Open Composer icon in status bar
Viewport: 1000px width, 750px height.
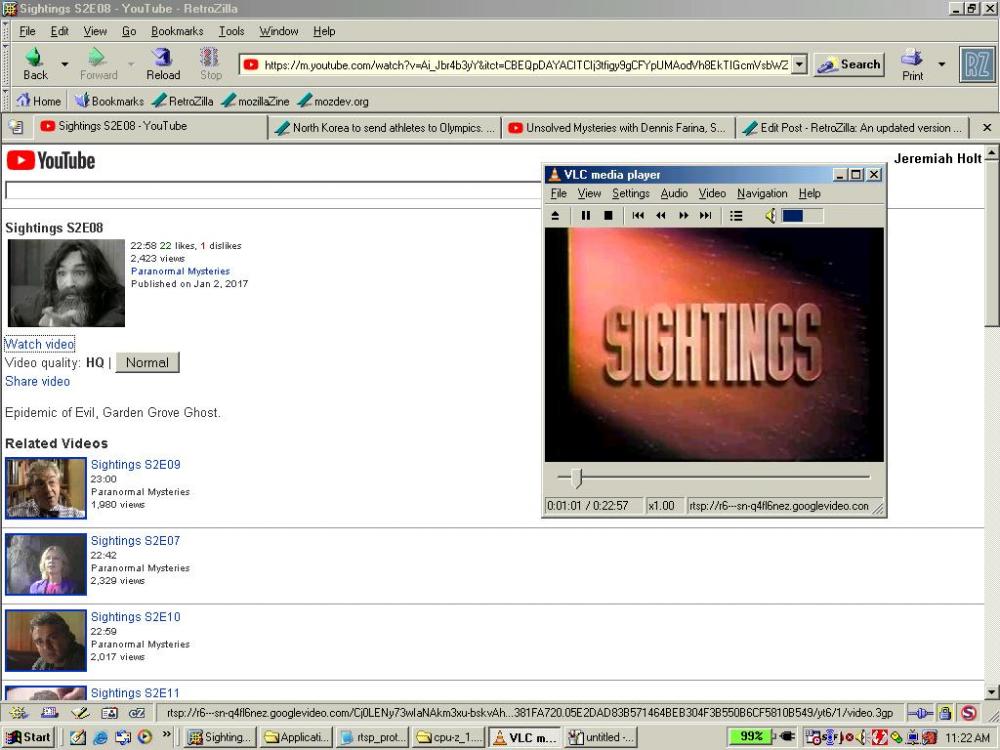pos(80,712)
